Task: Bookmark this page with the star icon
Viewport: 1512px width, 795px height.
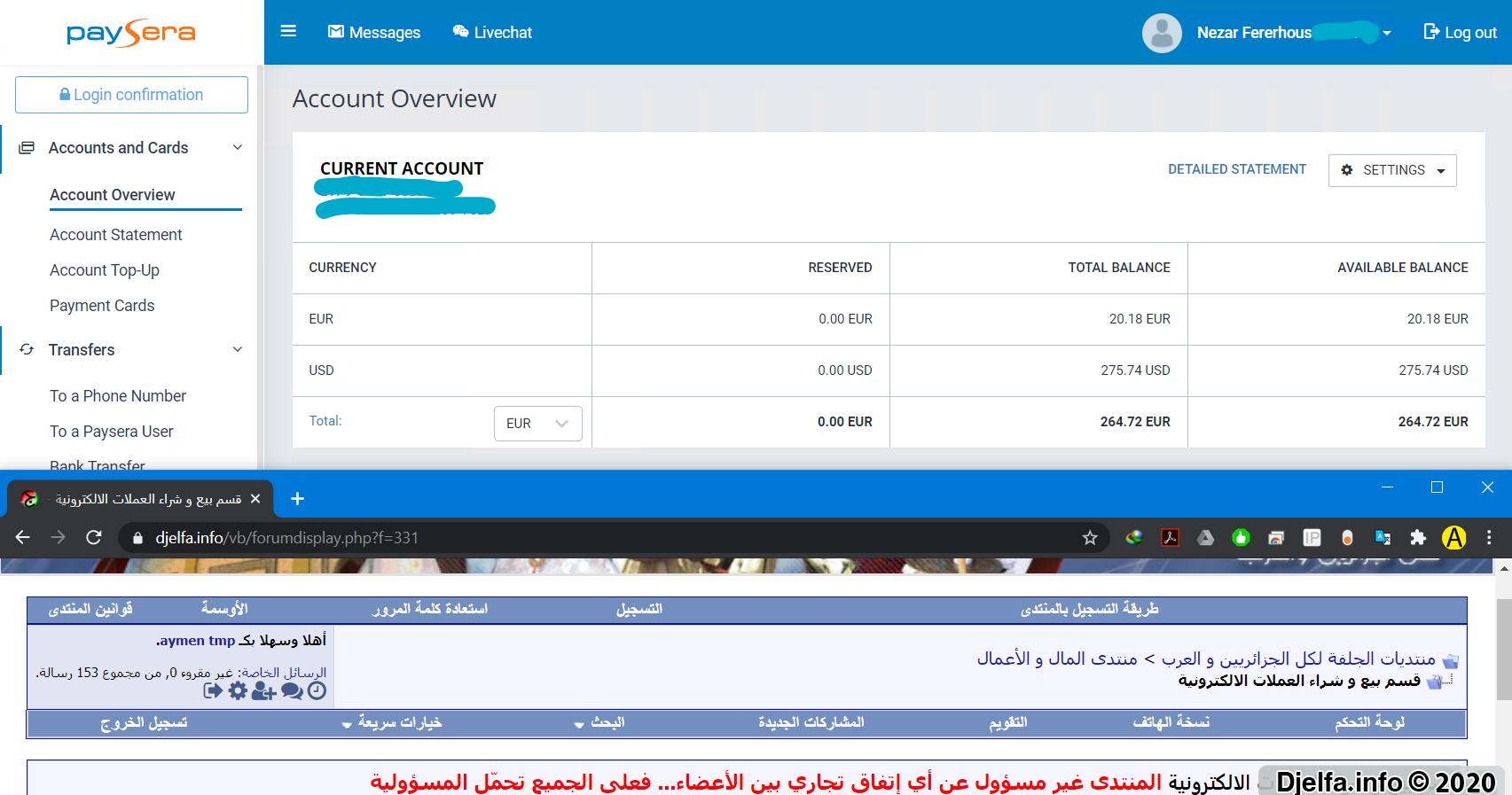Action: [1090, 537]
